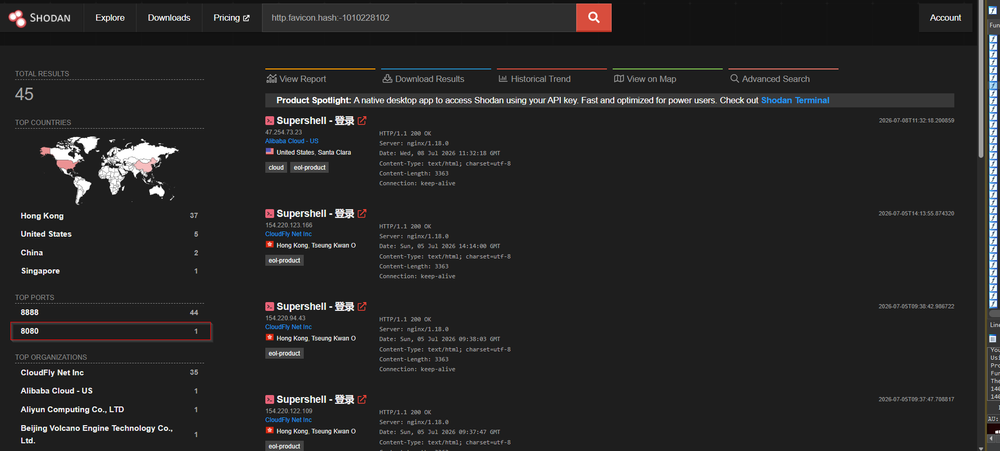Viewport: 1000px width, 451px height.
Task: Click the external-link icon beside Pricing
Action: (246, 18)
